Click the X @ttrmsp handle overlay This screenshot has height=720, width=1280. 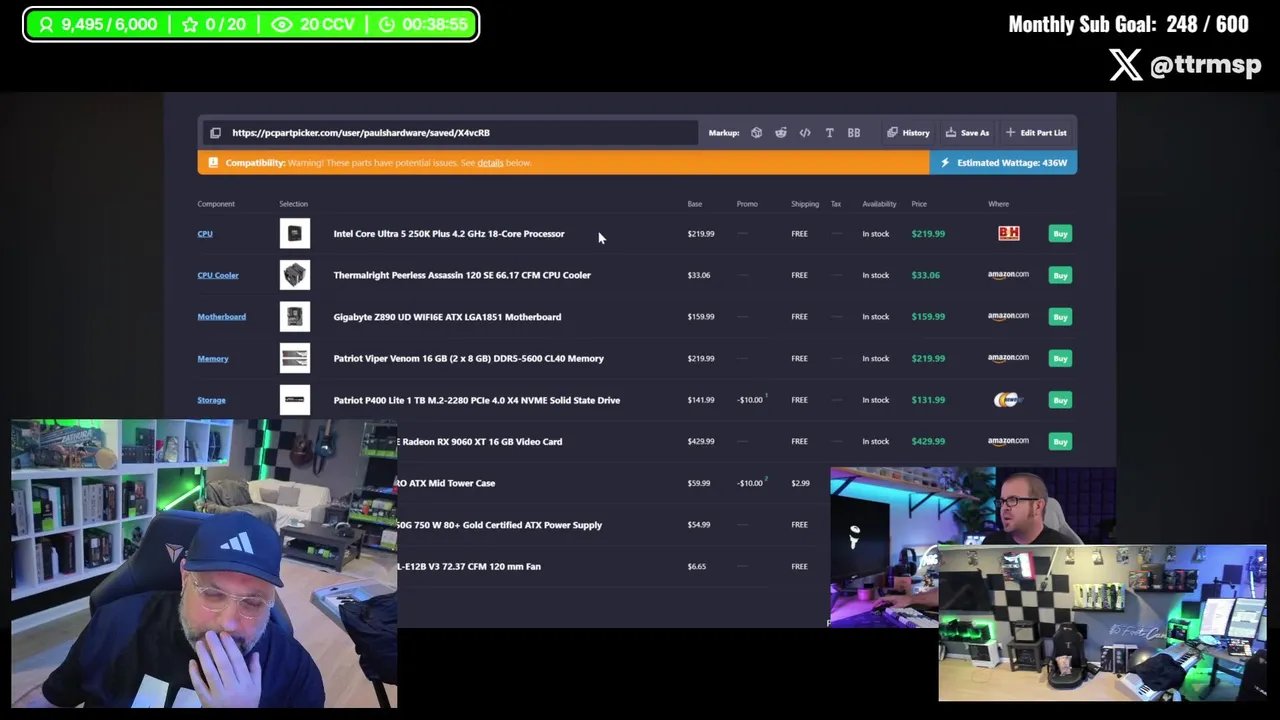1185,66
